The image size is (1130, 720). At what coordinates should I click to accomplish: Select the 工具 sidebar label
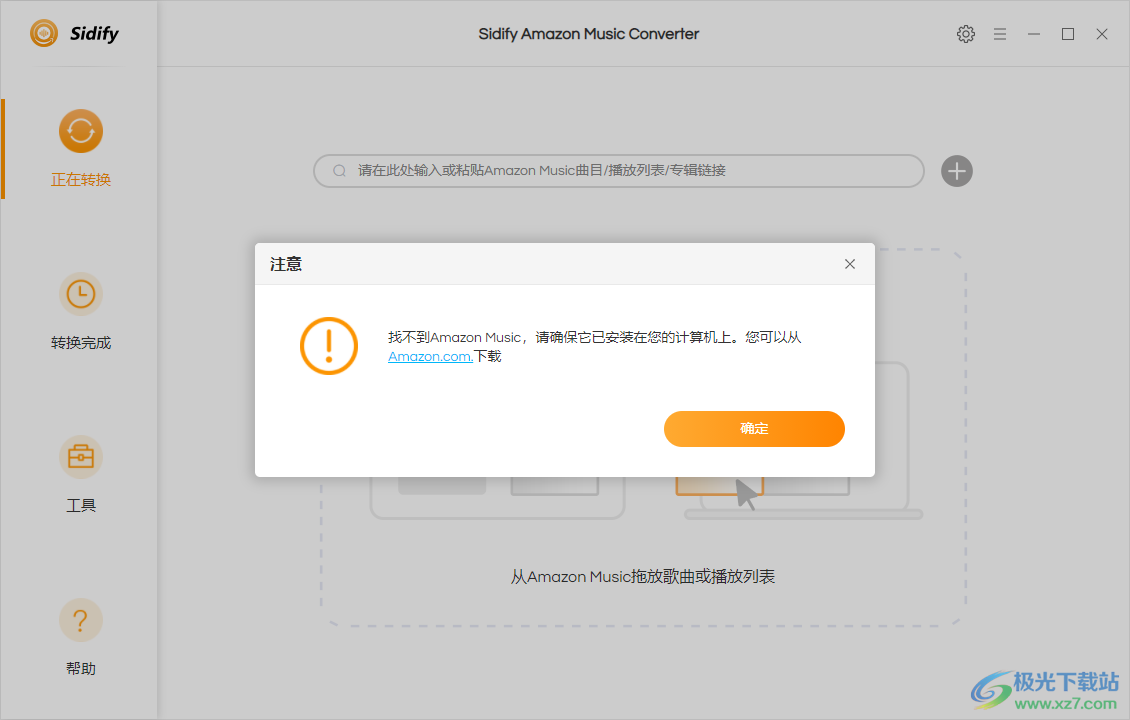point(81,505)
